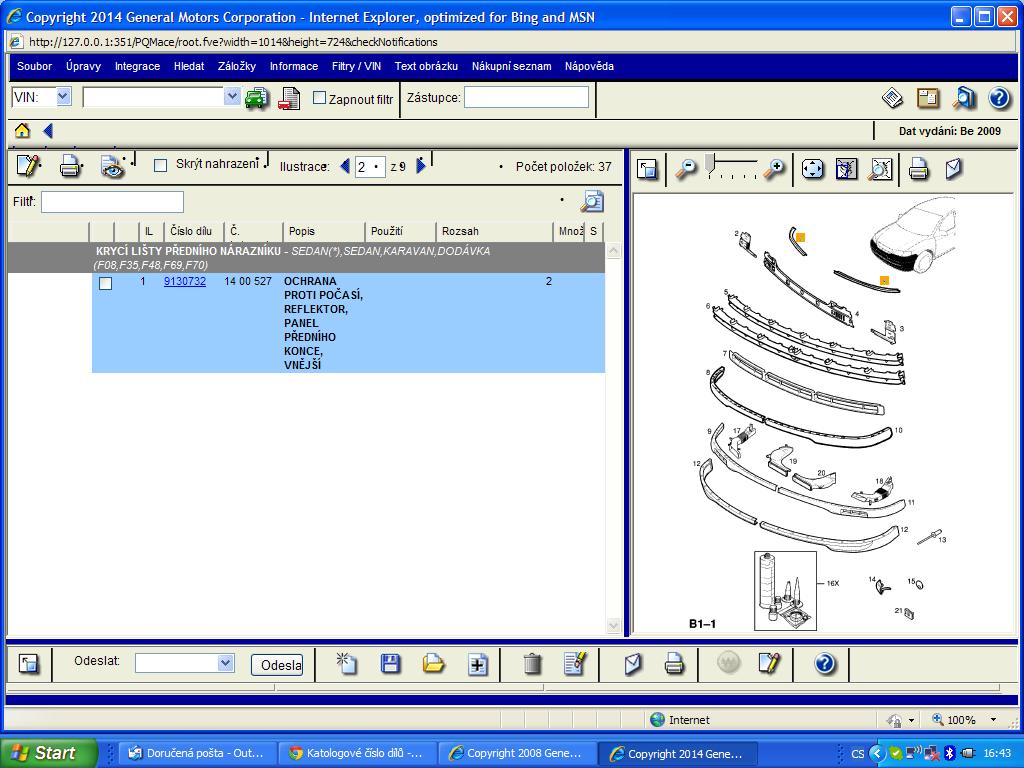Expand the VIN value combo box
Viewport: 1024px width, 768px height.
coord(232,97)
